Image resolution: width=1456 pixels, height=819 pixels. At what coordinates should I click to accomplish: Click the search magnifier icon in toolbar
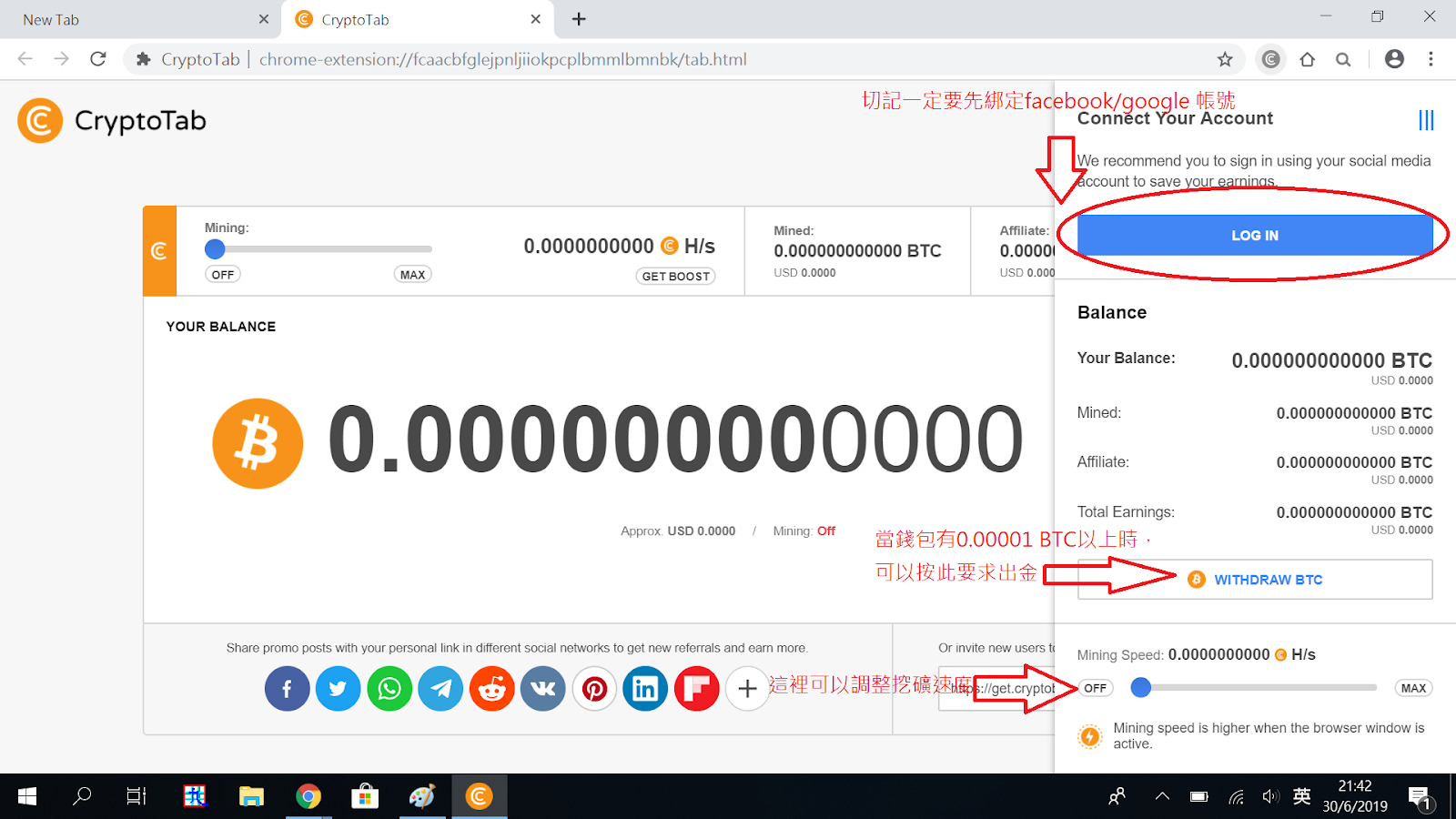click(1343, 59)
